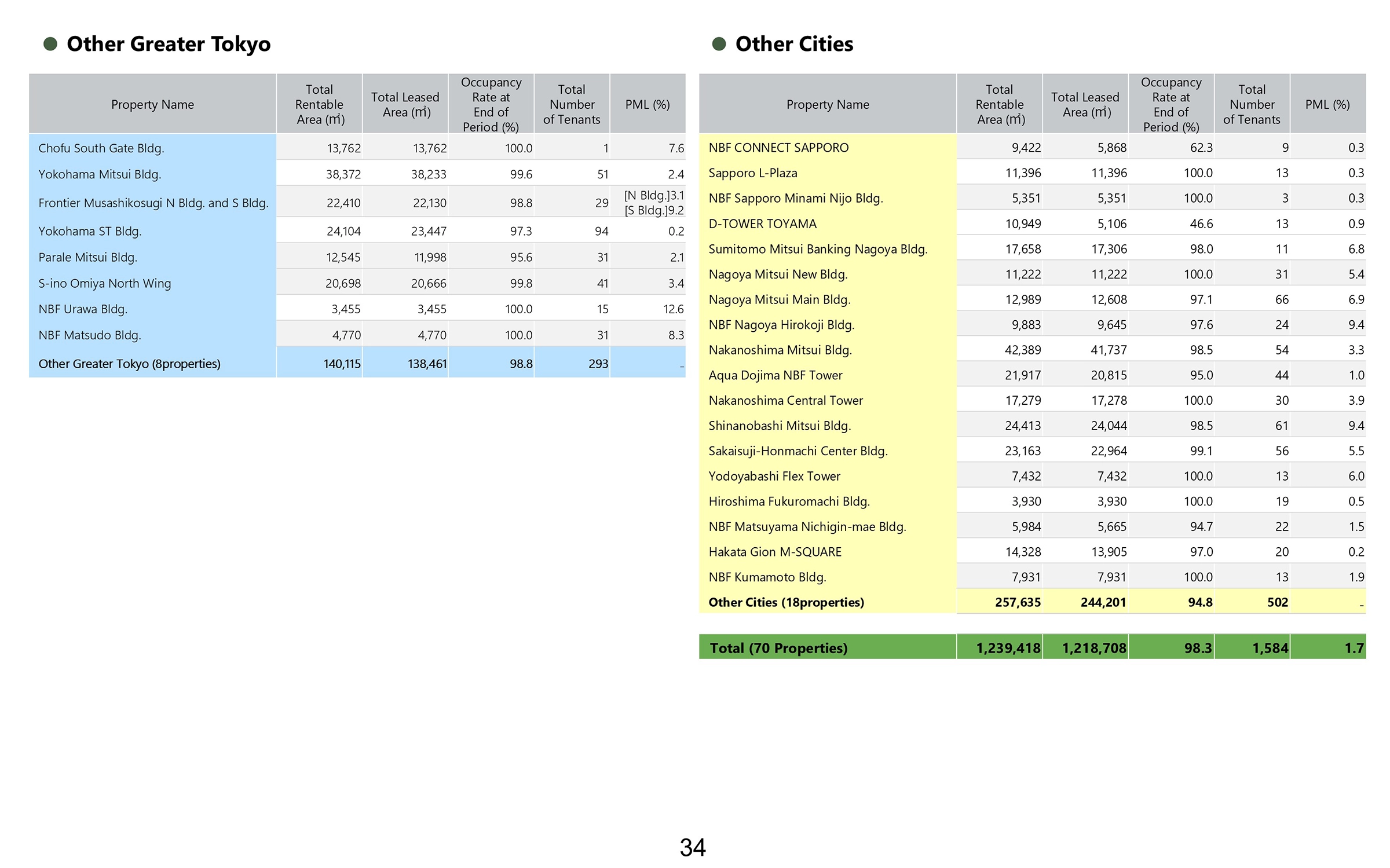Screen dimensions: 1390x868
Task: Select the Other Greater Tokyo (8properties) subtotal row
Action: click(x=129, y=364)
